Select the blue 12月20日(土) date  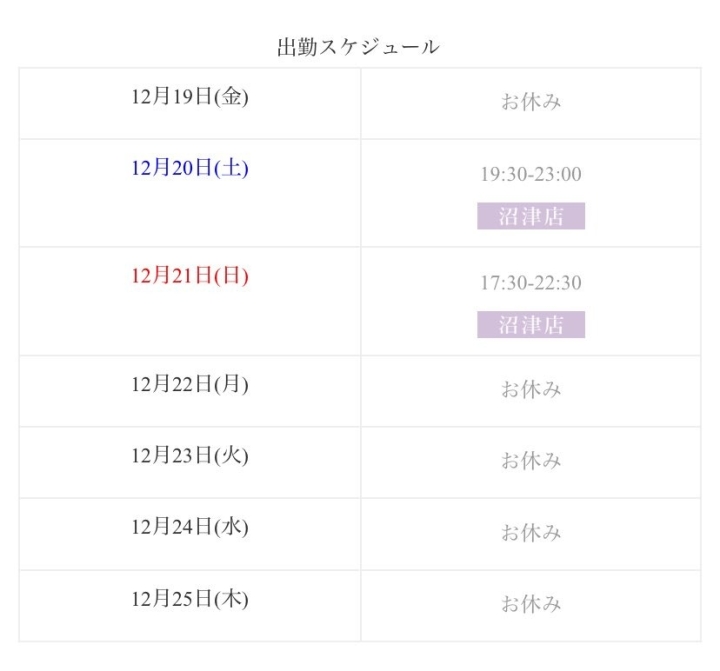[189, 168]
